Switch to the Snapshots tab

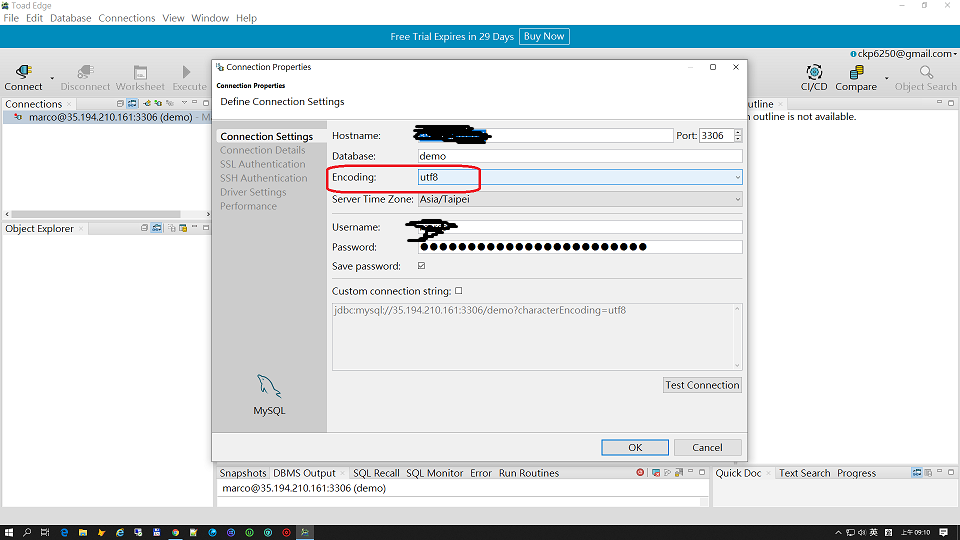point(242,473)
